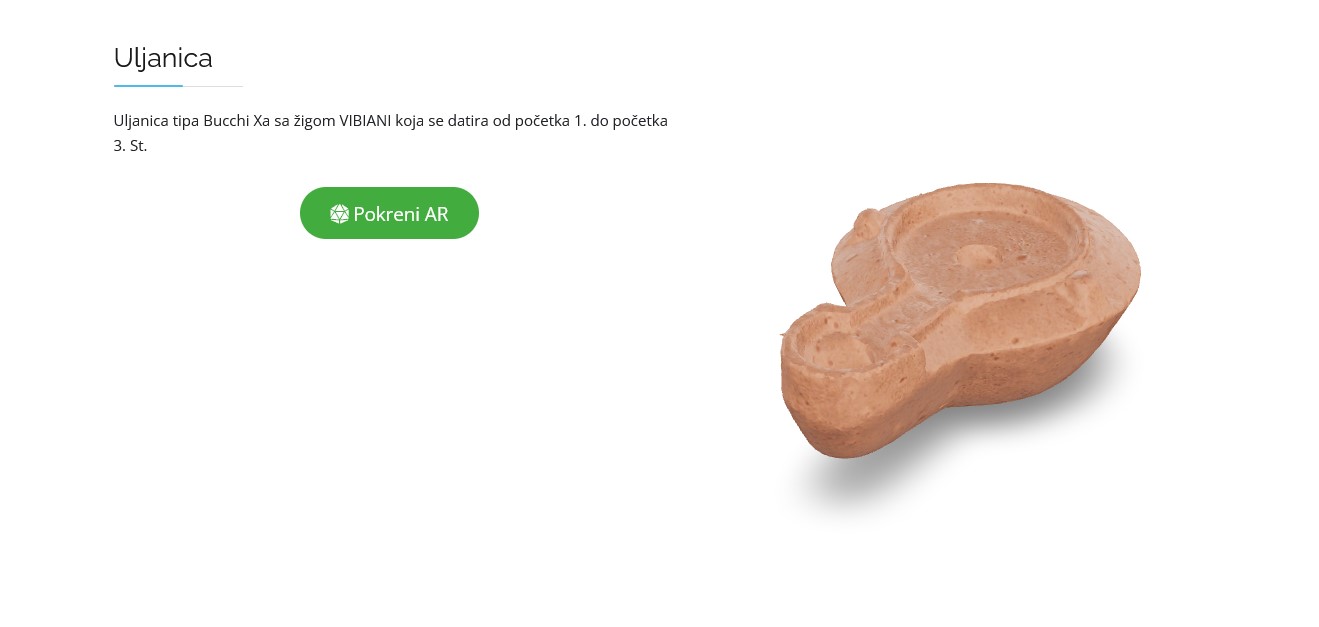This screenshot has width=1319, height=627.
Task: Click the word Uljanica starting the description
Action: [x=141, y=120]
